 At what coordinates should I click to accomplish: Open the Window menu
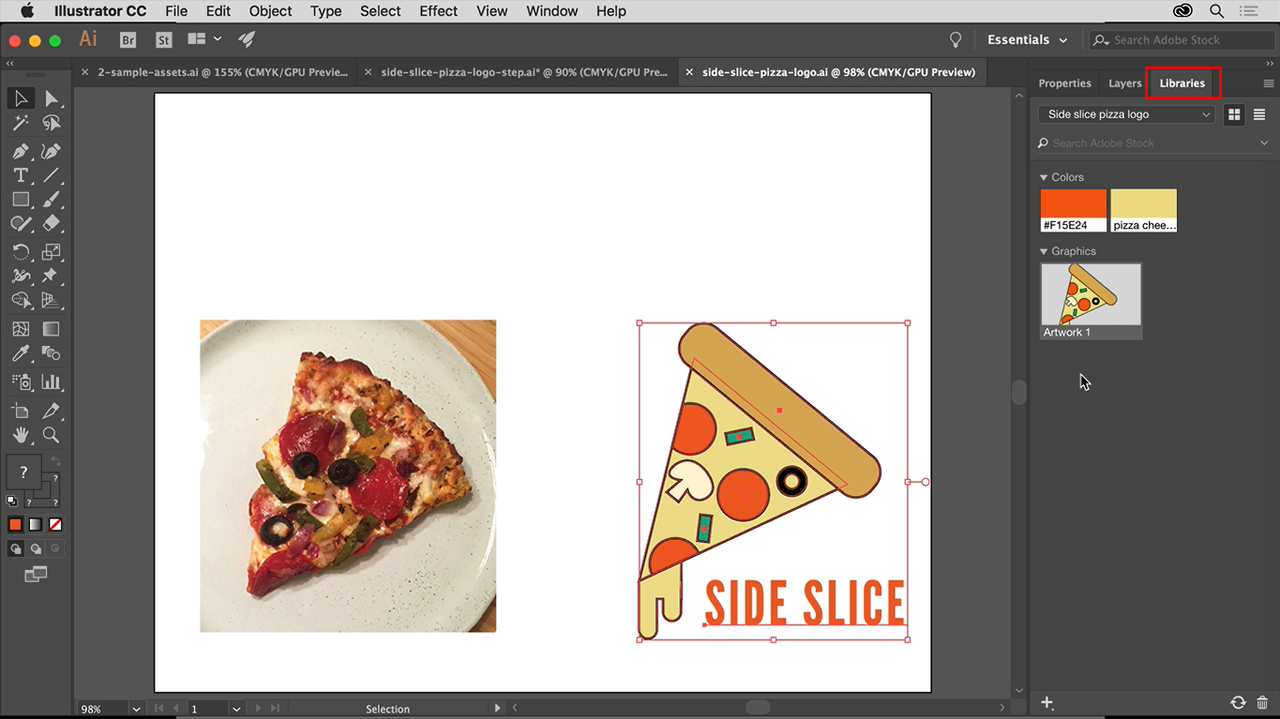click(x=551, y=11)
